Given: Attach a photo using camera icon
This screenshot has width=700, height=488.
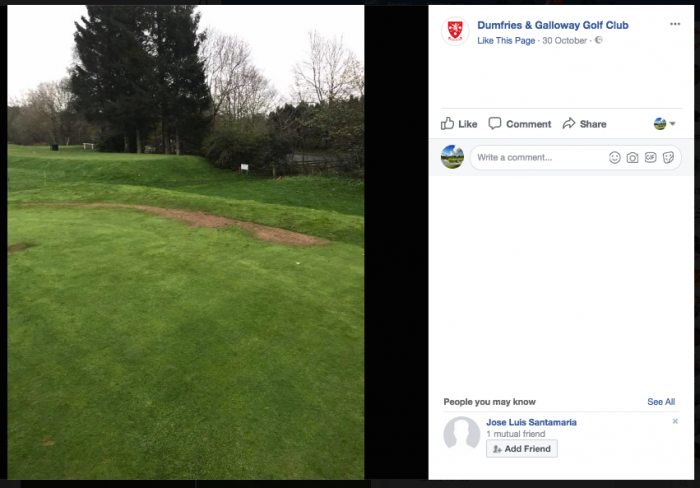Looking at the screenshot, I should click(x=633, y=158).
